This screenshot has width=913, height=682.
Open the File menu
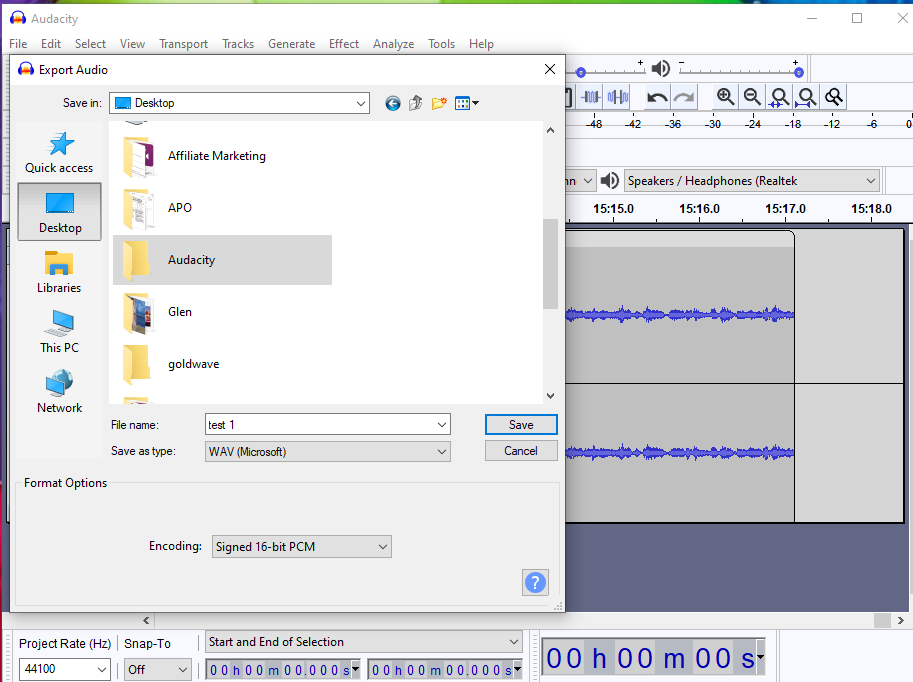click(x=18, y=44)
